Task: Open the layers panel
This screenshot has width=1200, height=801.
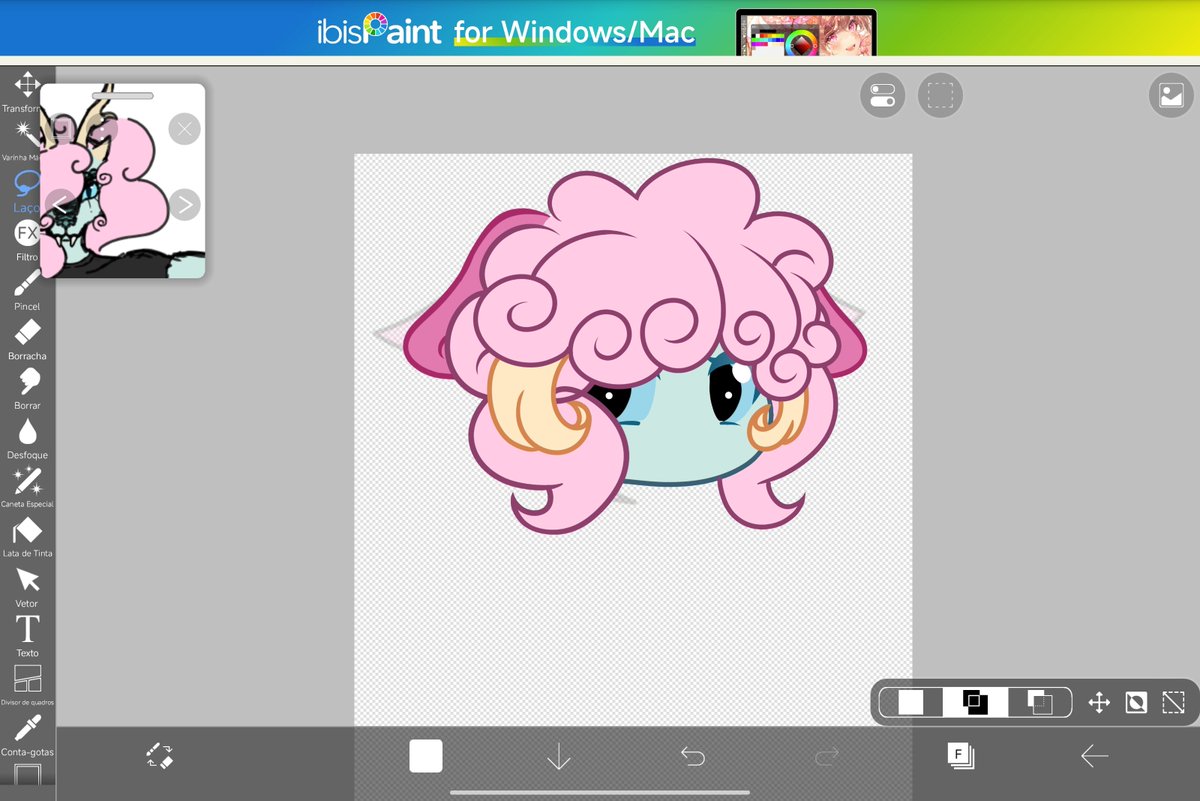Action: click(961, 757)
